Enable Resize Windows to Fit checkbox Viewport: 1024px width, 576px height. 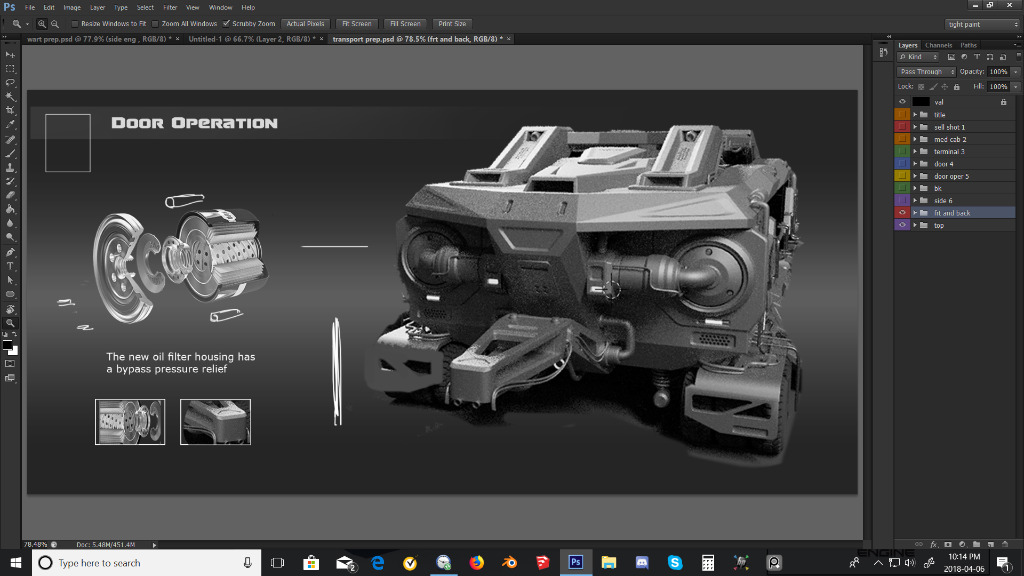(75, 24)
